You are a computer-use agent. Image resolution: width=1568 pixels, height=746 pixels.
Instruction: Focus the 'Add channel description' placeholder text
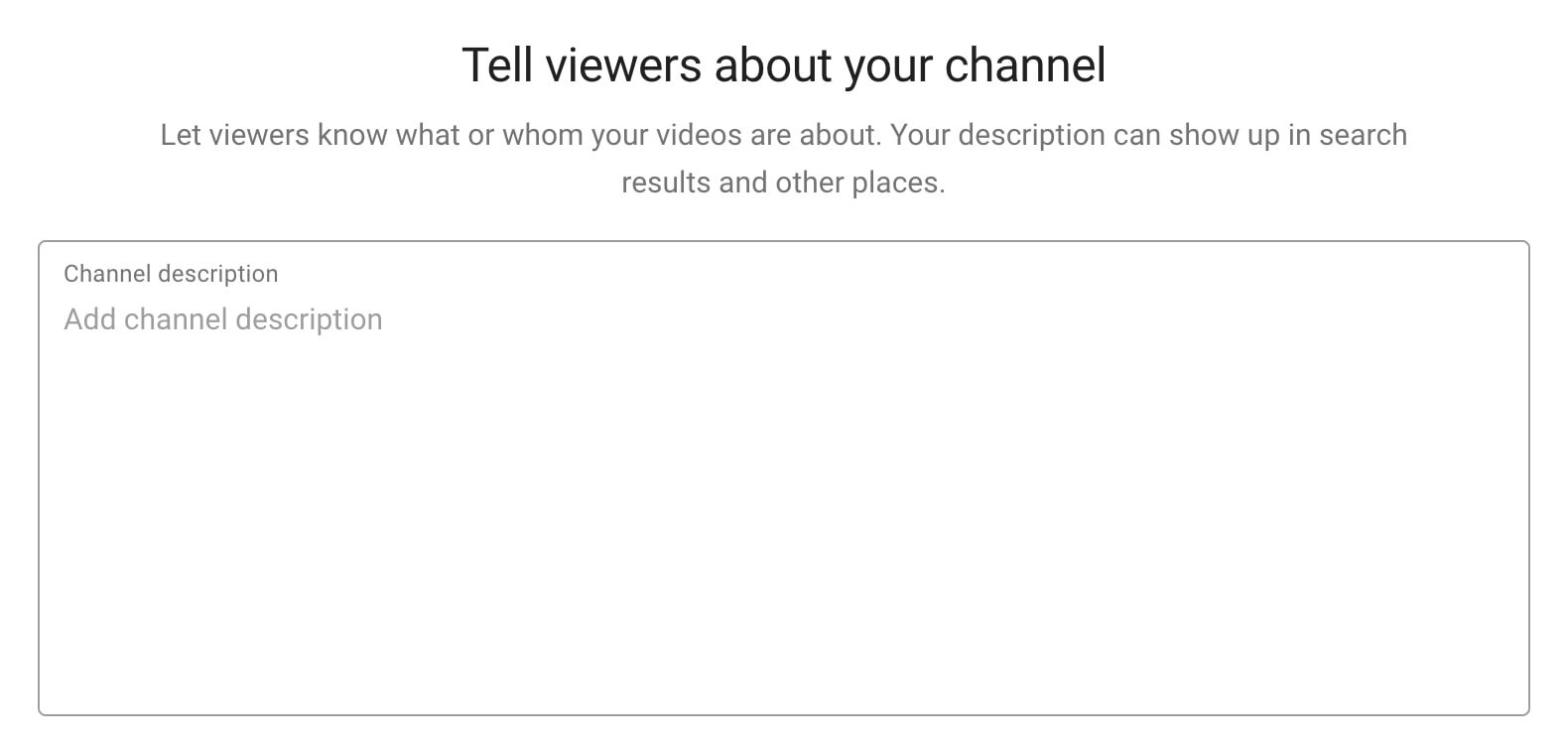click(x=223, y=319)
